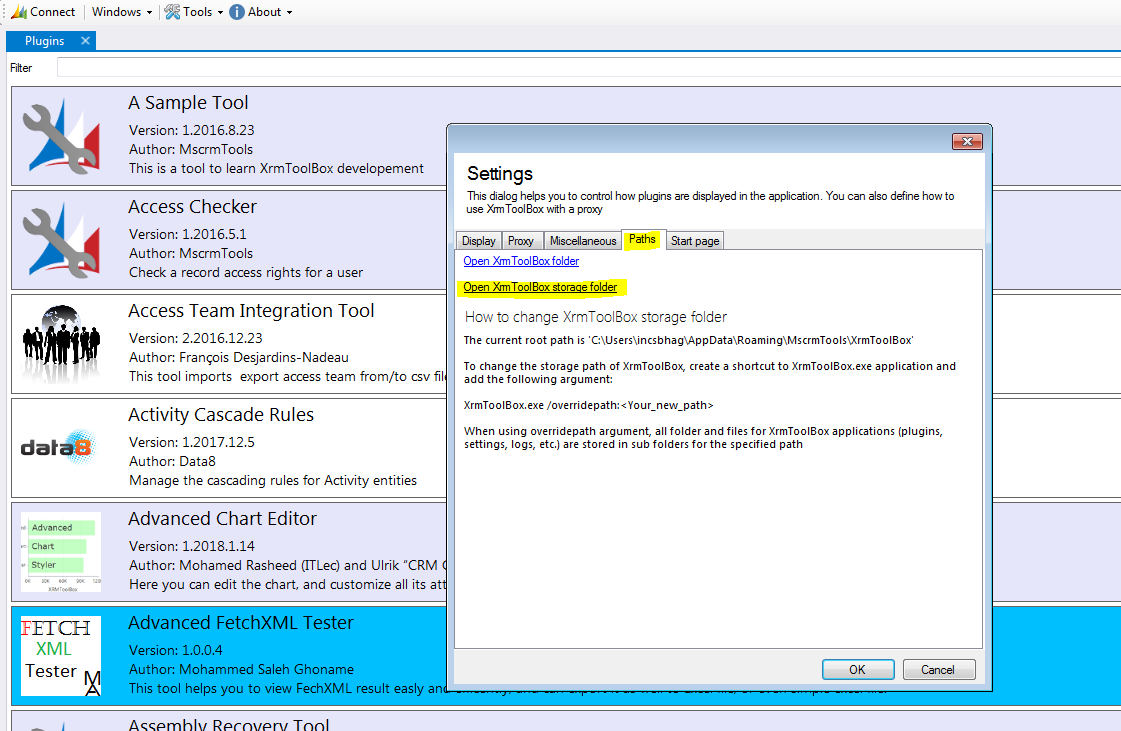Confirm settings with OK button
The width and height of the screenshot is (1121, 731).
857,669
